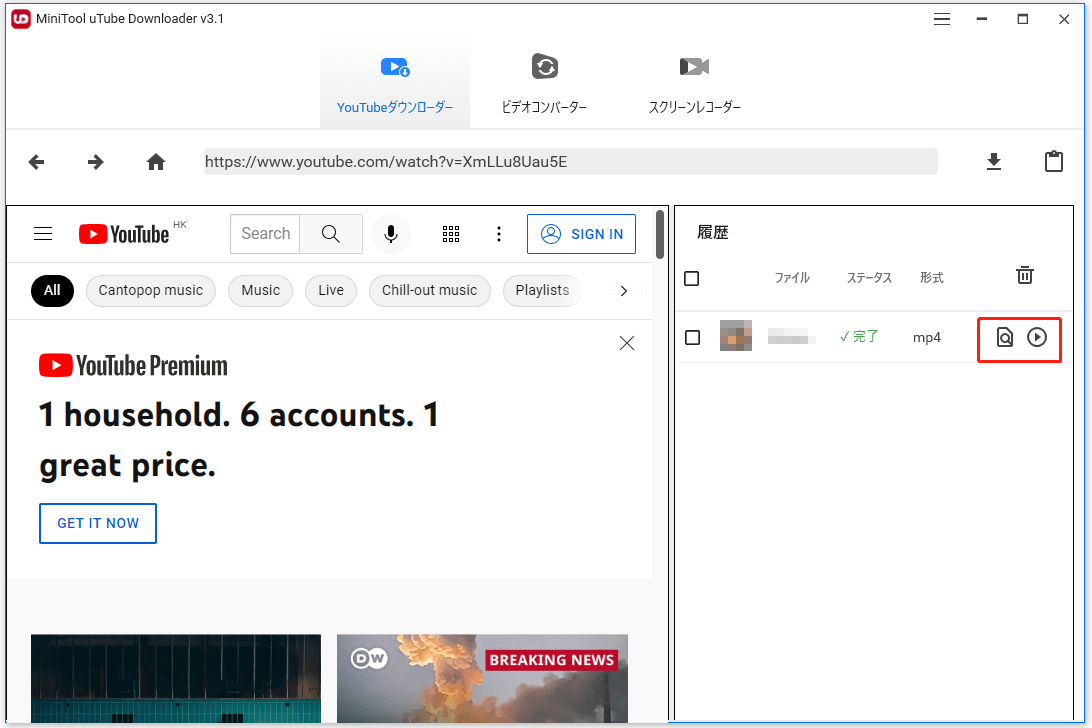
Task: Select the All filter chip
Action: click(x=52, y=291)
